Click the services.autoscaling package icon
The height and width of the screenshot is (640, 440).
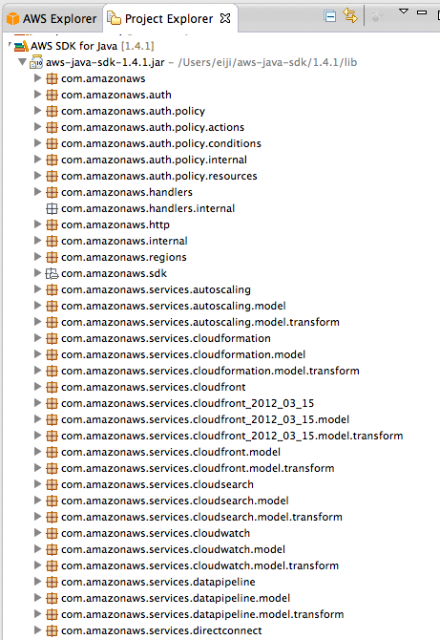(x=52, y=290)
